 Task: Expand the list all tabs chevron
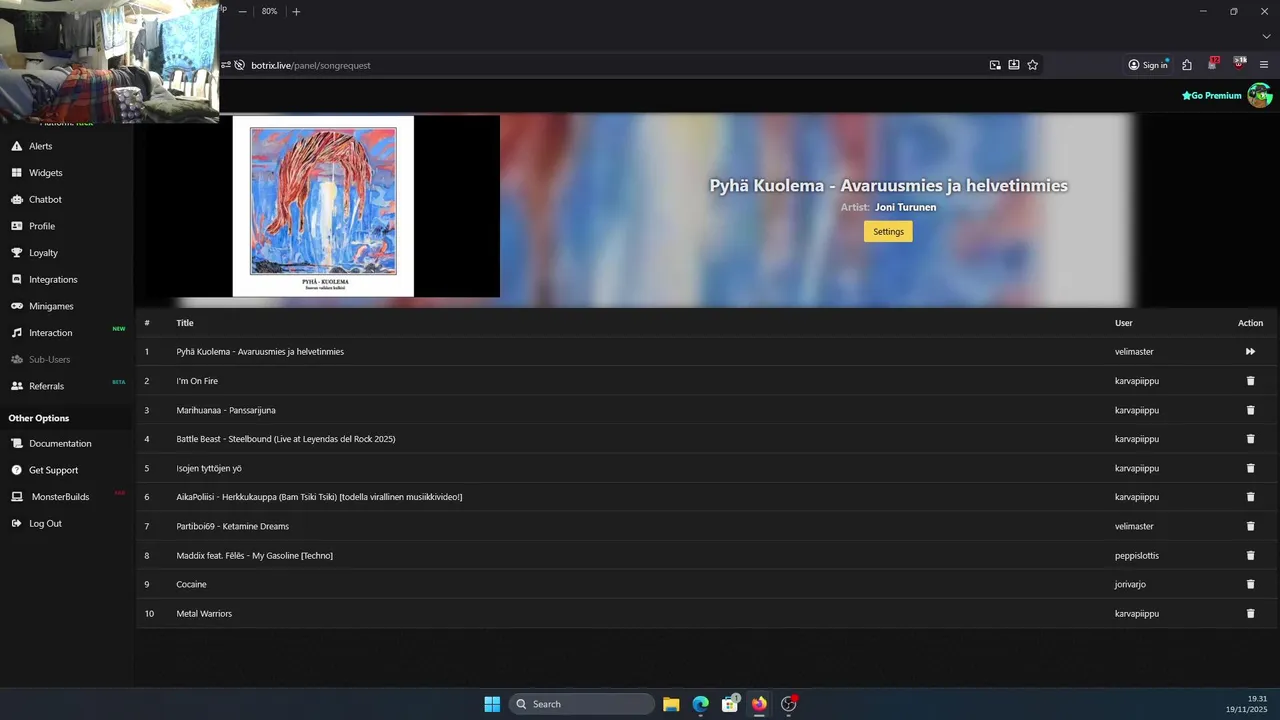tap(1266, 36)
